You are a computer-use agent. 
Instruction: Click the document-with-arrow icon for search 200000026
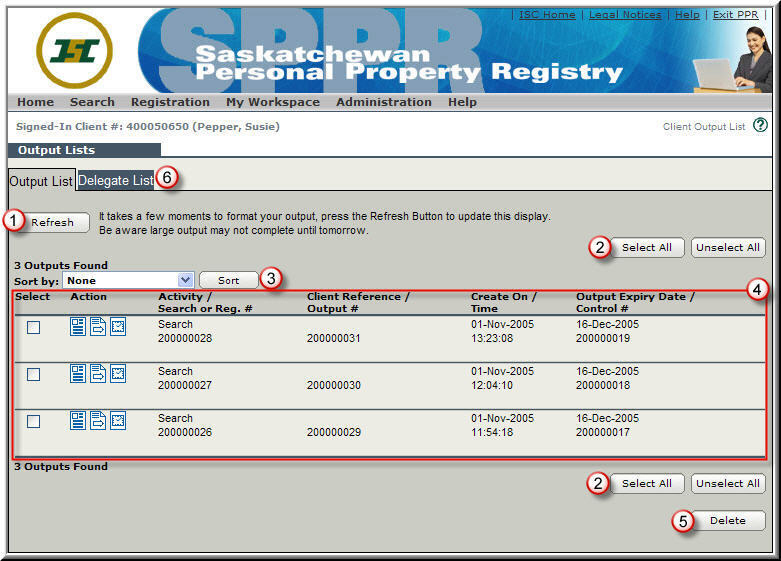tap(98, 421)
